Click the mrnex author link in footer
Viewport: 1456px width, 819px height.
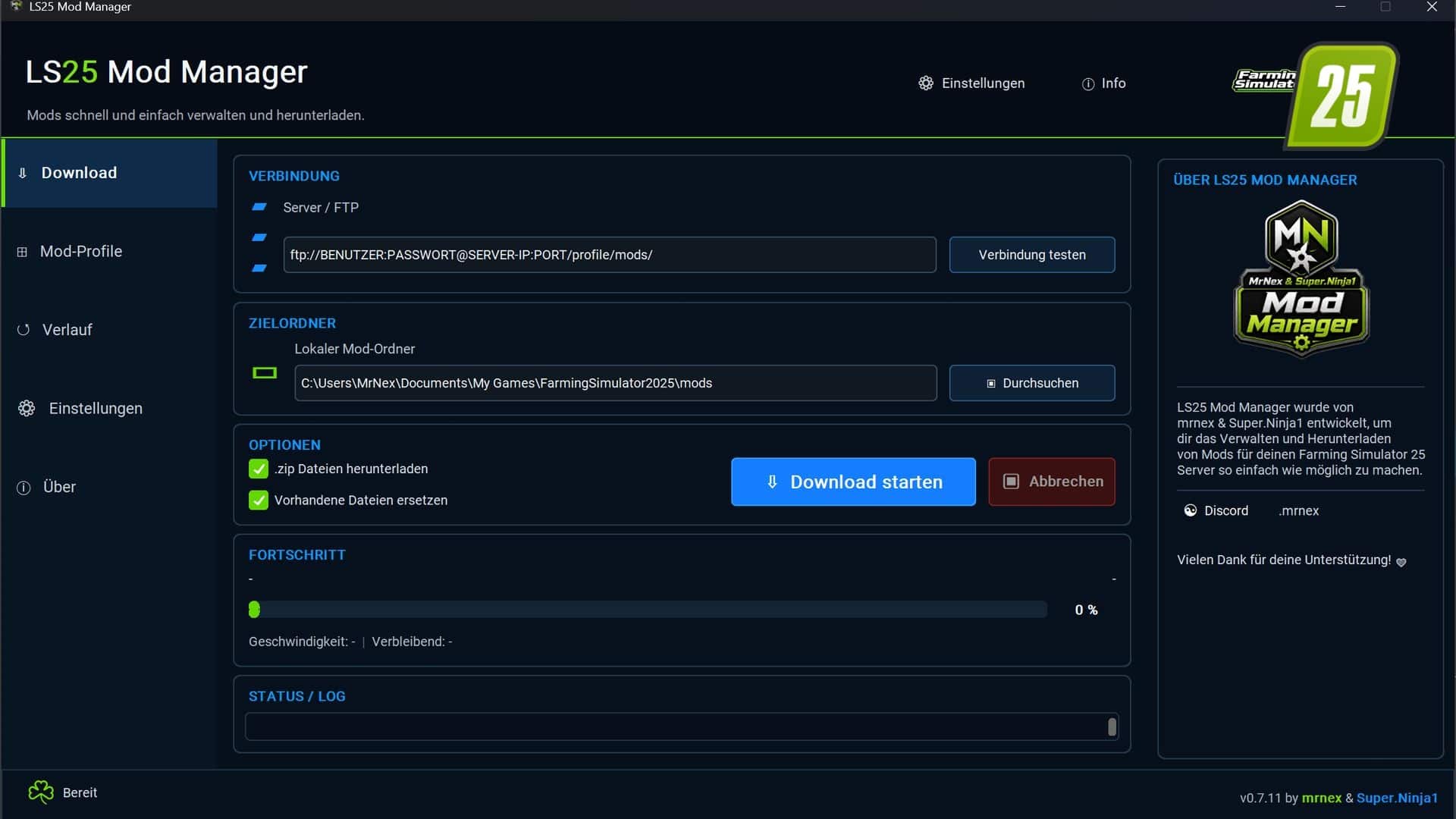click(1322, 798)
